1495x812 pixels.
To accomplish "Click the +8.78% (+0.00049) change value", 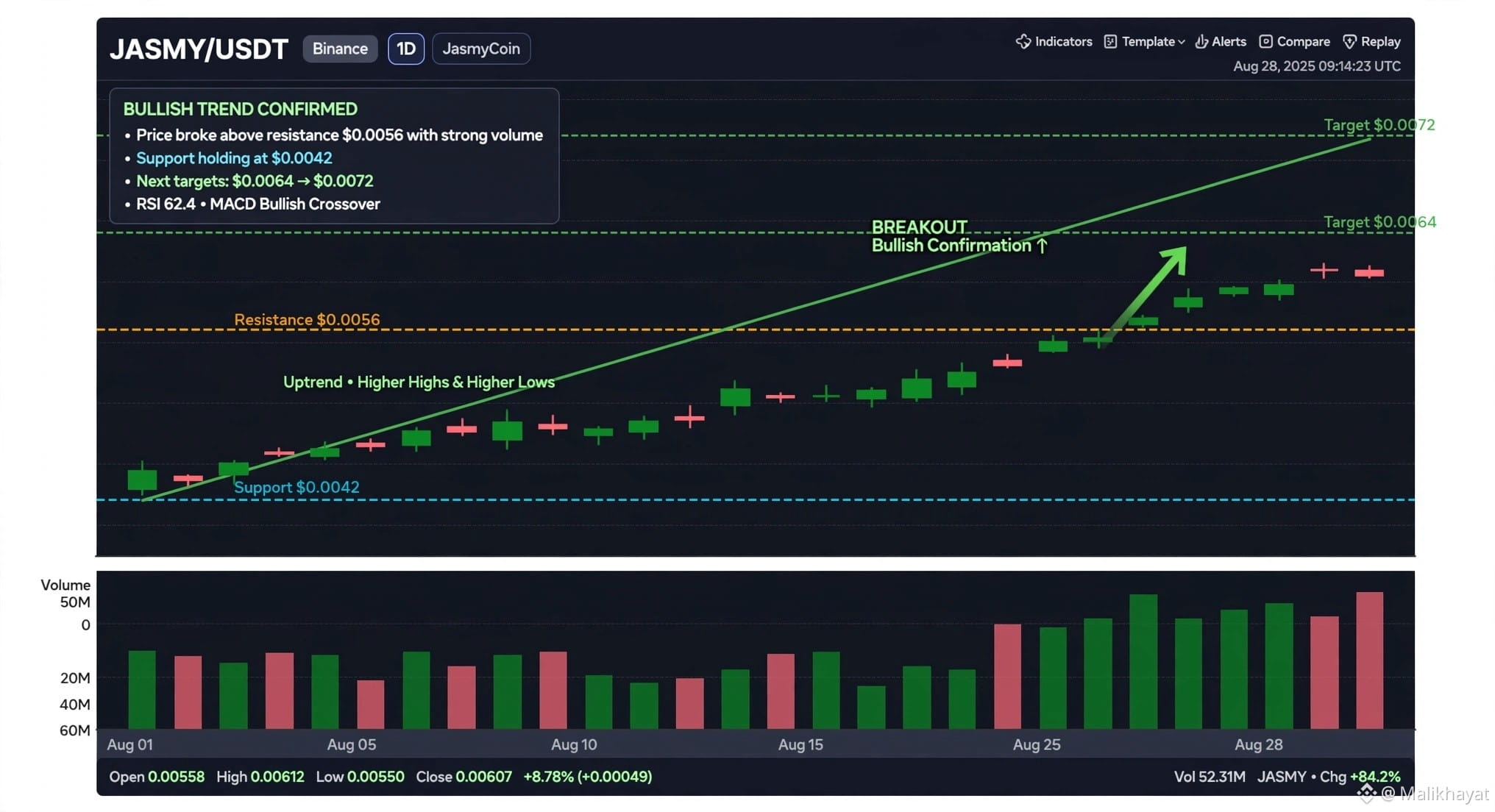I will point(588,777).
